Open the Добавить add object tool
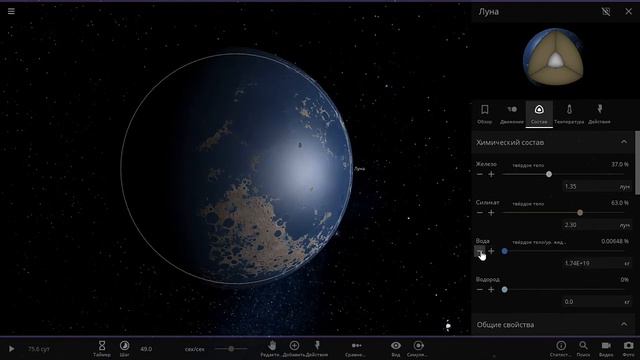Viewport: 640px width, 360px height. click(294, 349)
